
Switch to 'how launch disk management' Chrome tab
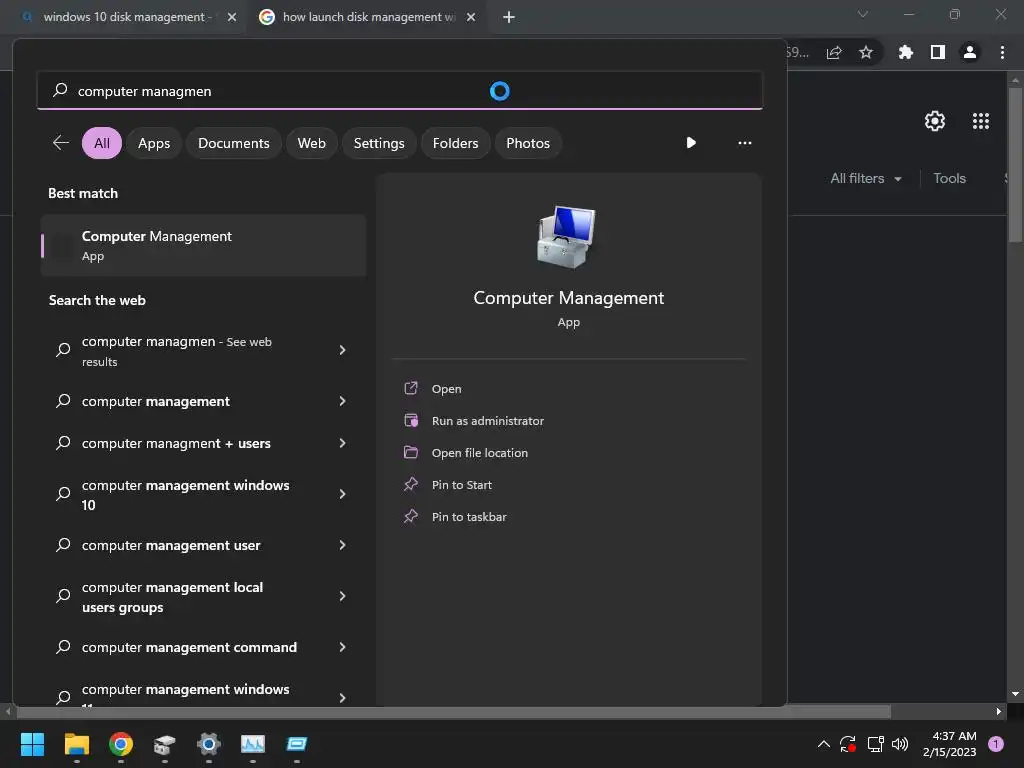tap(367, 17)
